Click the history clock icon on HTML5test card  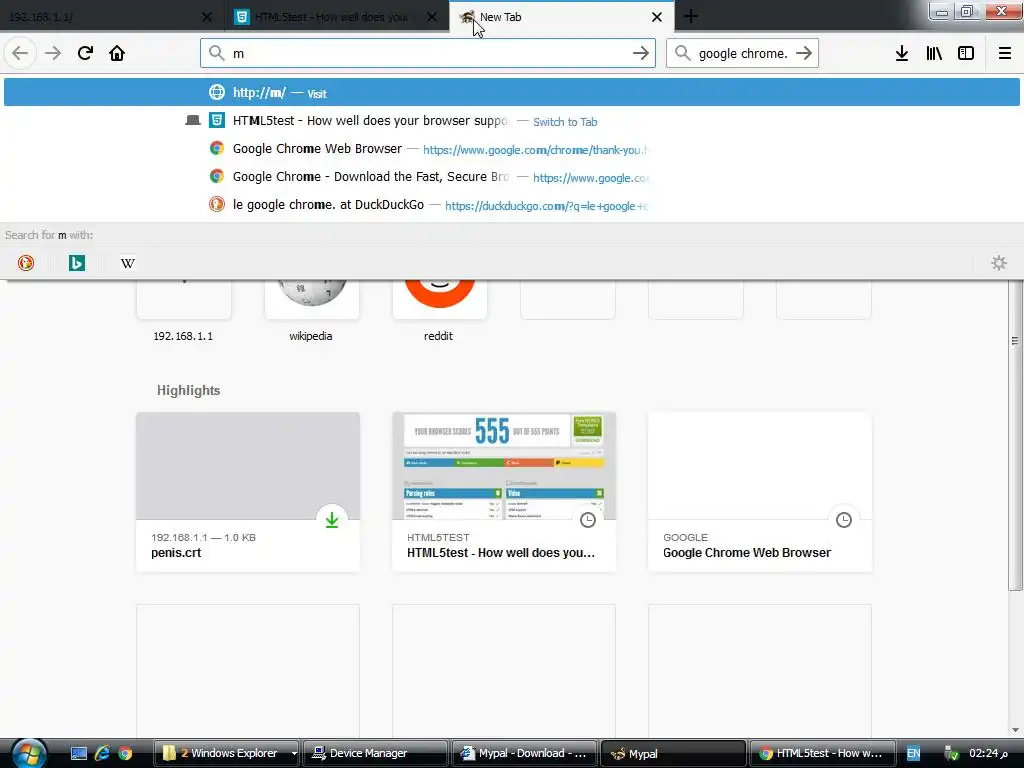click(x=588, y=520)
